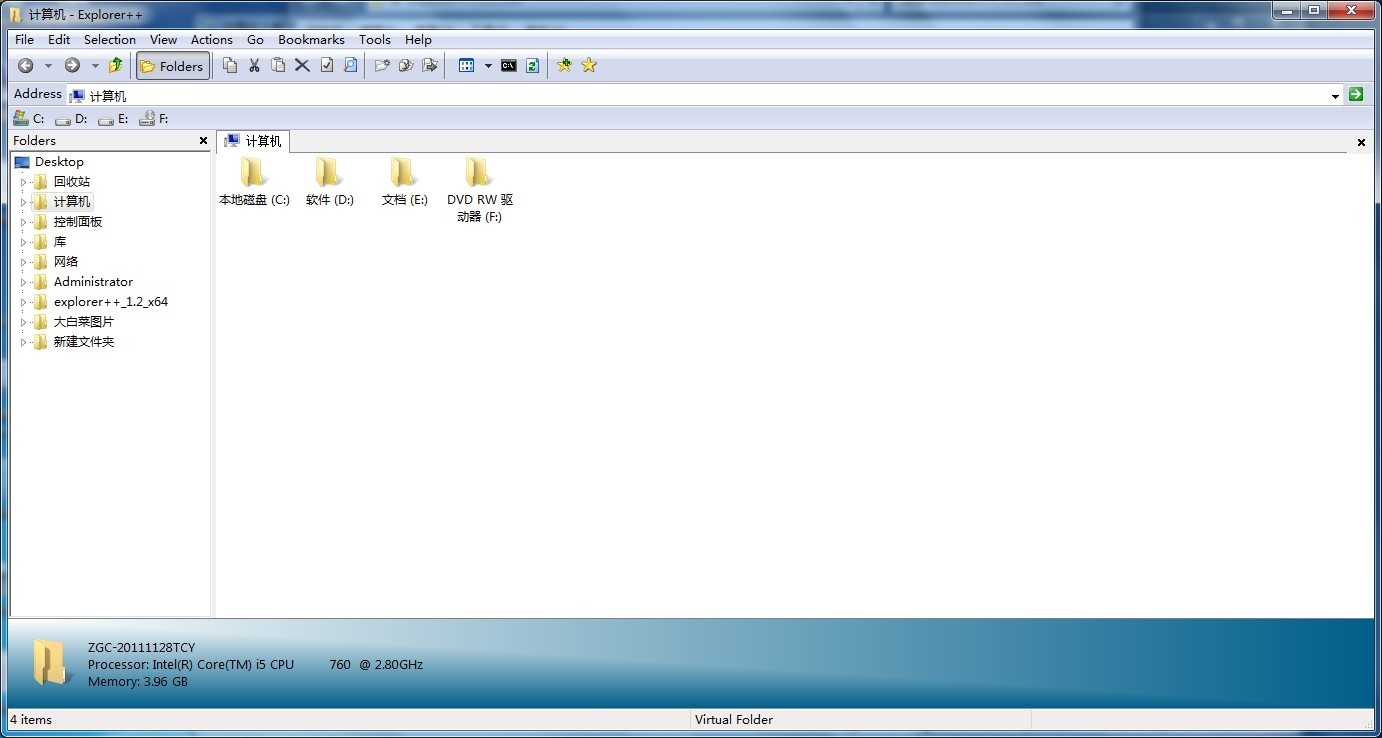Select the 计算机 tab
The height and width of the screenshot is (738, 1382).
tap(254, 141)
